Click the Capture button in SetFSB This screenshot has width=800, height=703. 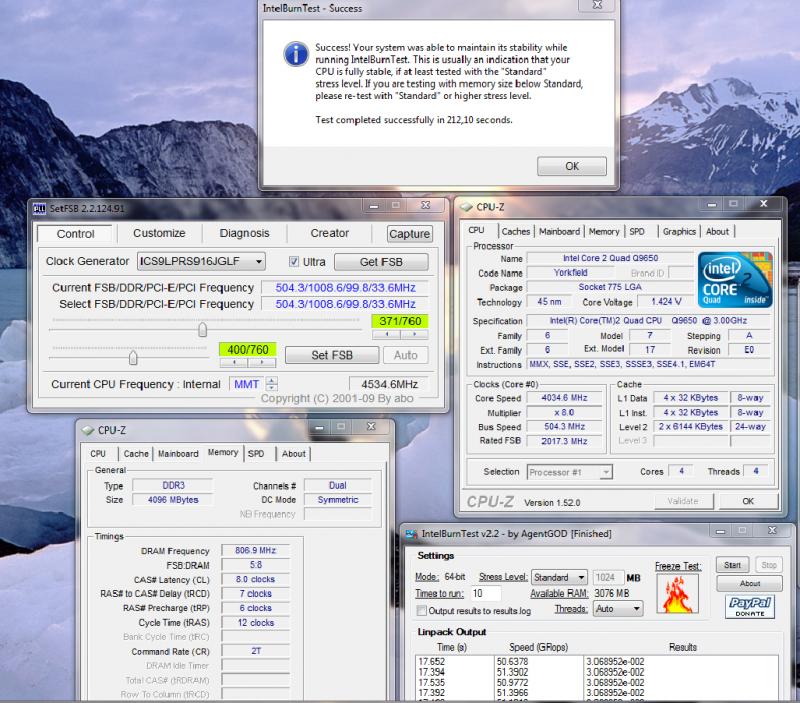click(410, 234)
